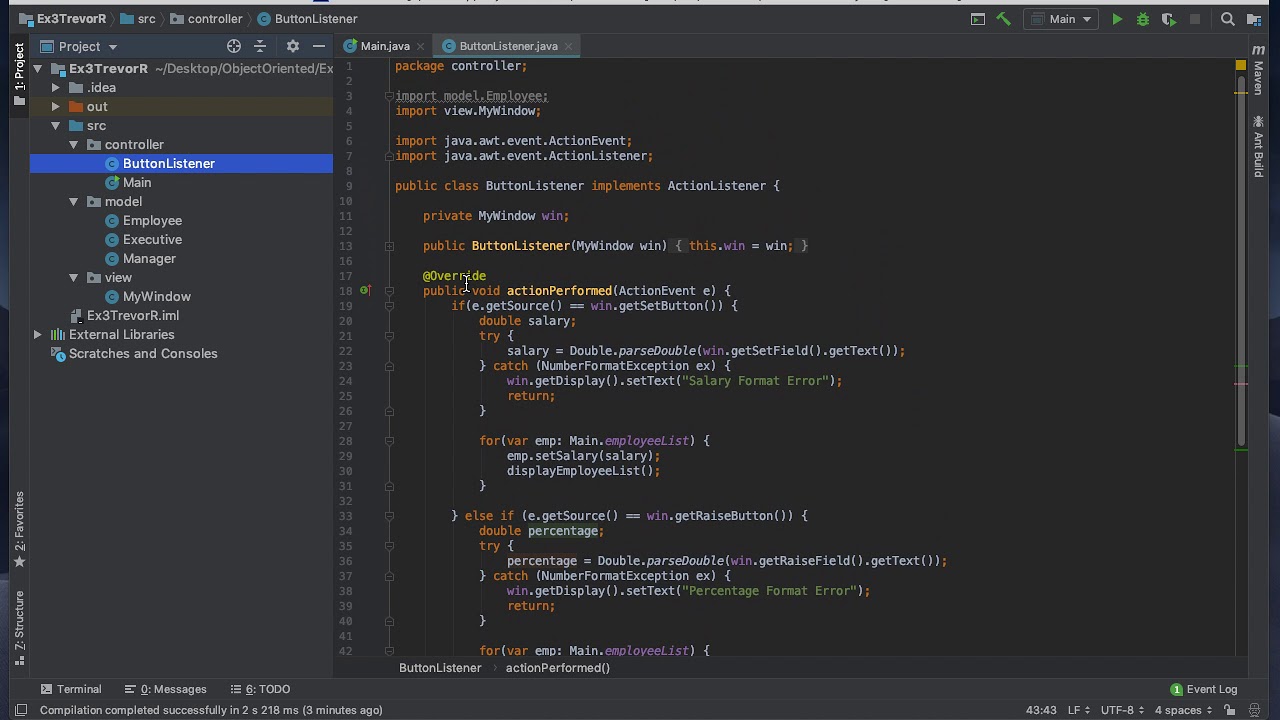Run the Main configuration with green play icon
This screenshot has height=720, width=1280.
(1117, 19)
